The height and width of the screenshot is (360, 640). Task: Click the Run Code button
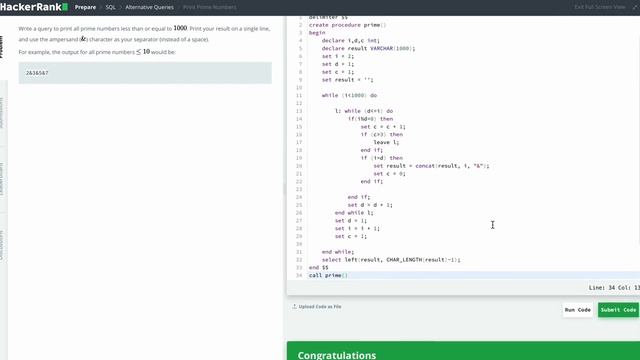tap(578, 310)
